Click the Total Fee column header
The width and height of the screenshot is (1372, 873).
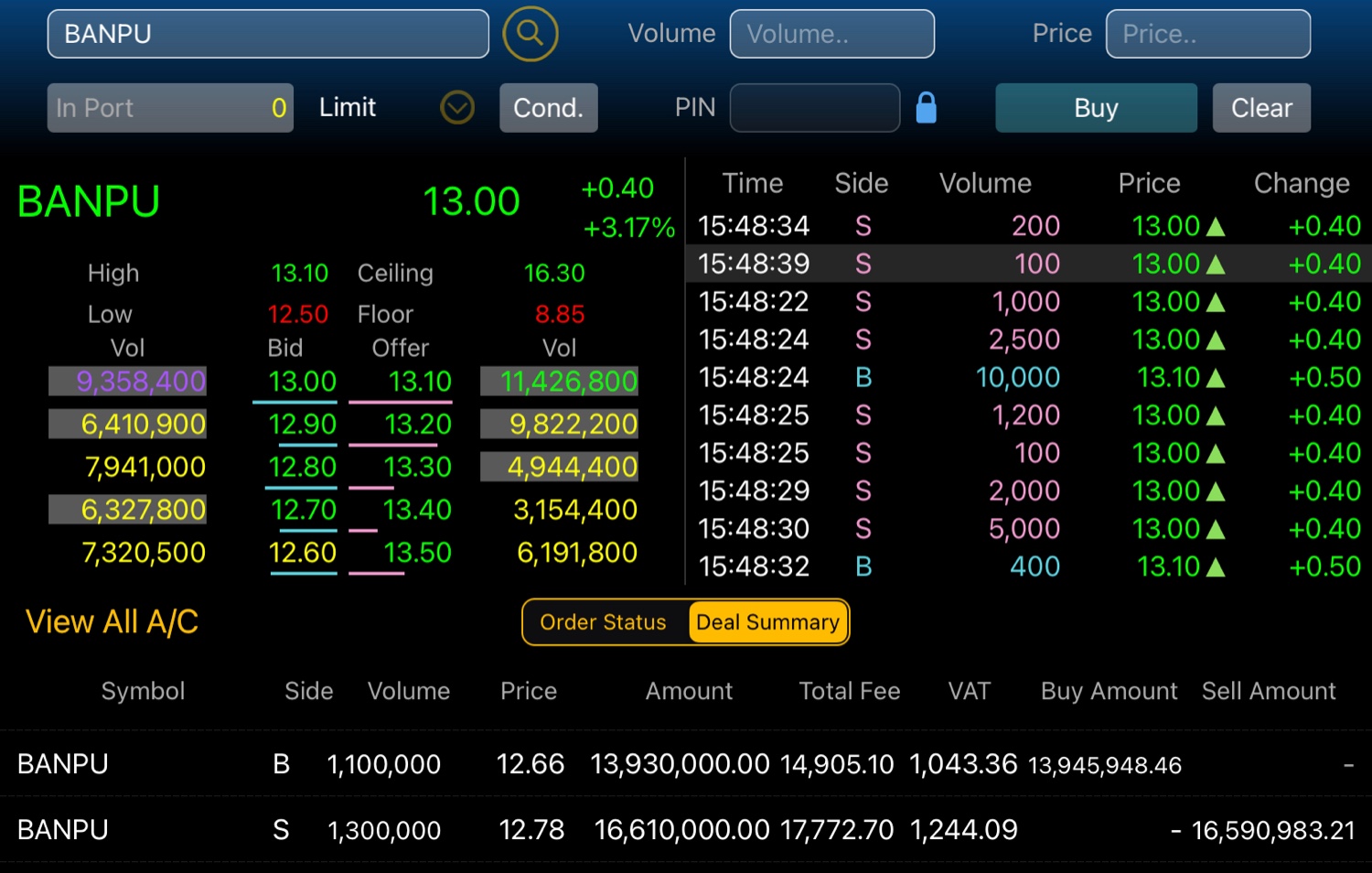click(x=850, y=691)
